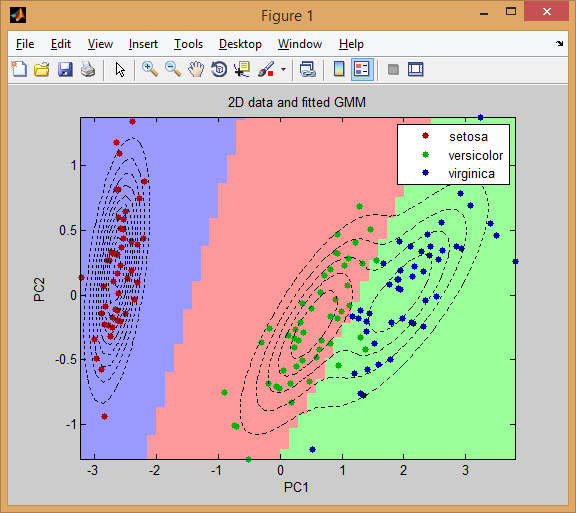The width and height of the screenshot is (576, 513).
Task: Toggle the Edit Plot arrow tool
Action: [120, 69]
